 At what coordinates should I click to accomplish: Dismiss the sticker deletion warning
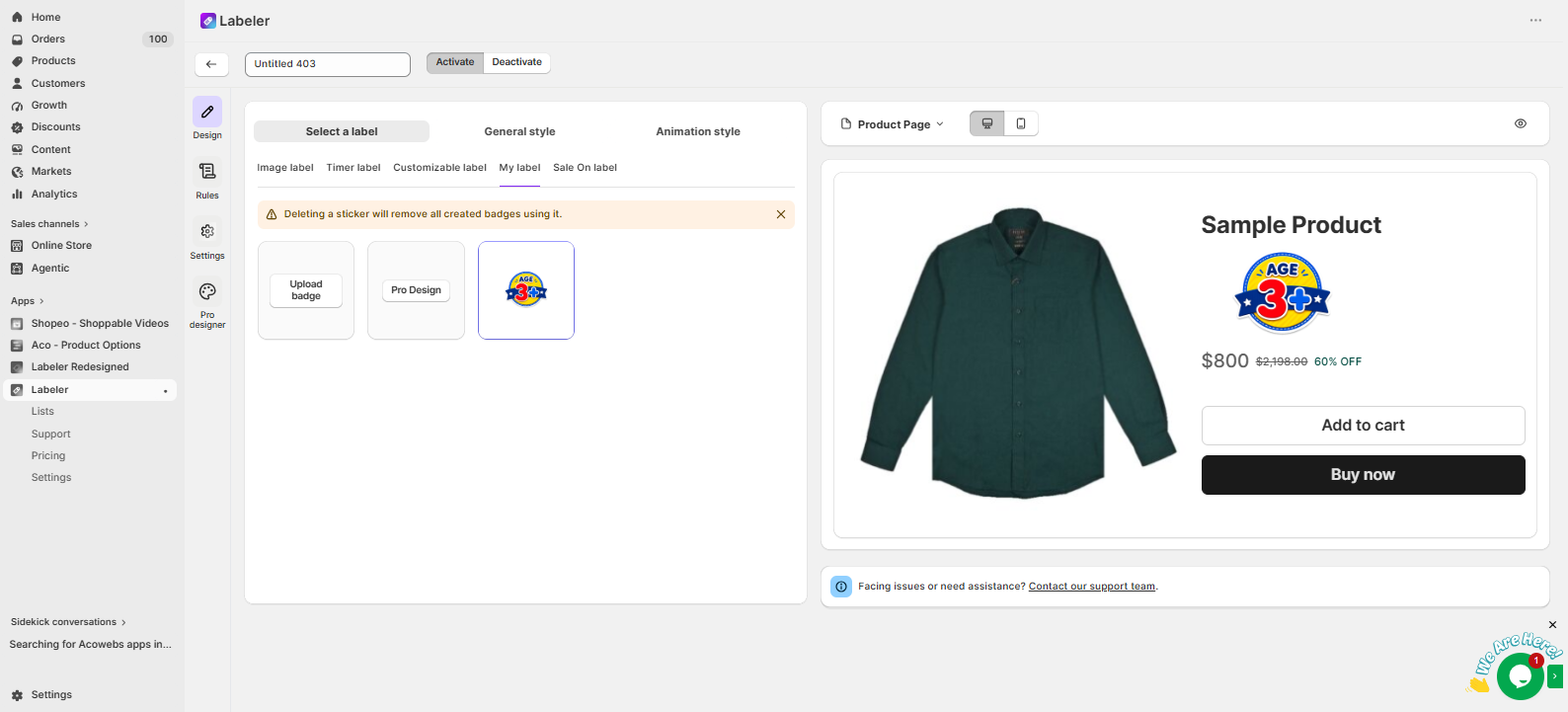[x=781, y=214]
